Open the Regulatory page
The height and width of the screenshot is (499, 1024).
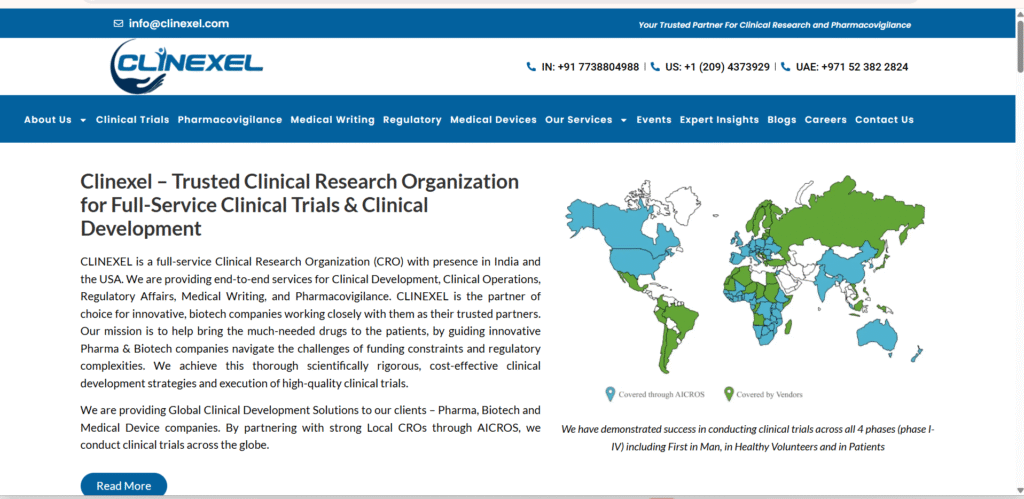(412, 120)
